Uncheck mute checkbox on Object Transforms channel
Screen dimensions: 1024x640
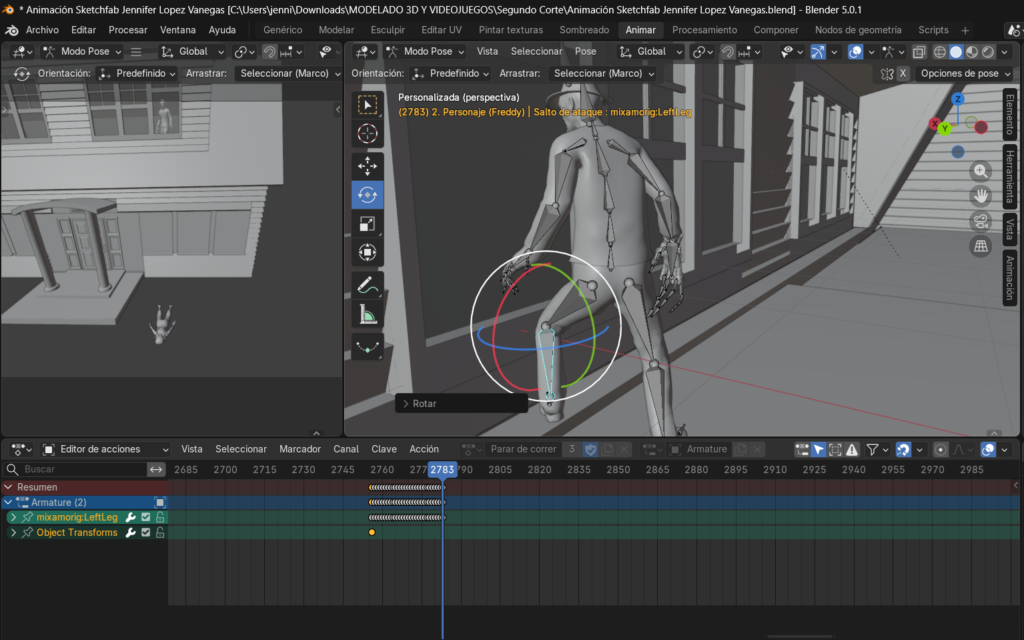click(x=146, y=533)
